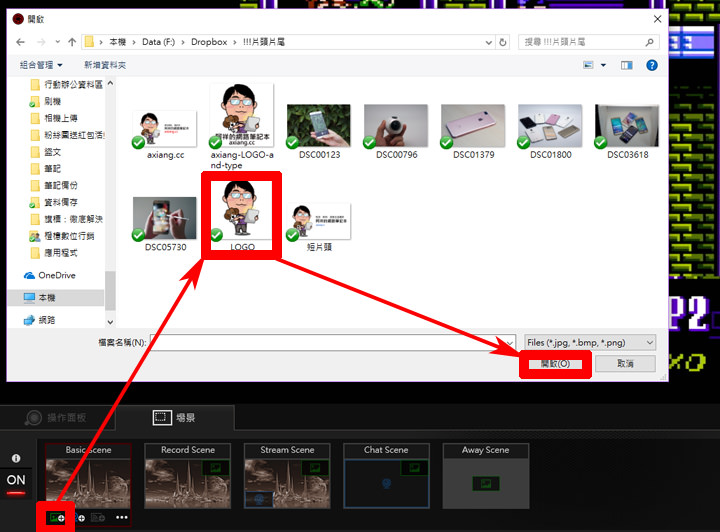Select OneDrive in the sidebar
This screenshot has height=532, width=720.
pos(56,275)
